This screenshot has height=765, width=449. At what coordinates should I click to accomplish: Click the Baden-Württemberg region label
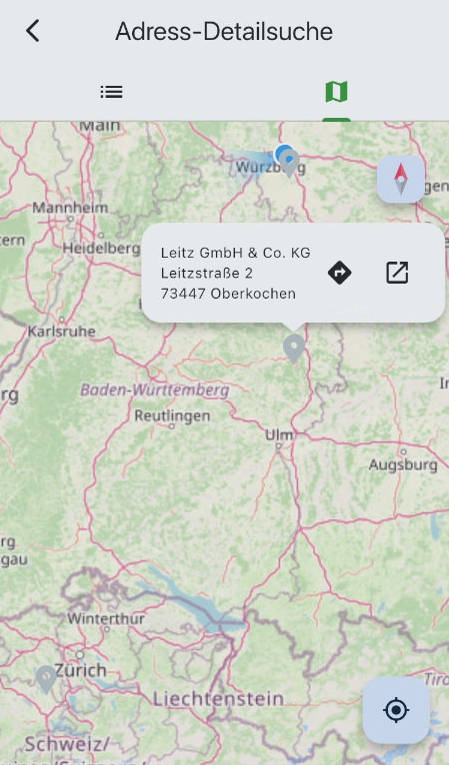[154, 390]
